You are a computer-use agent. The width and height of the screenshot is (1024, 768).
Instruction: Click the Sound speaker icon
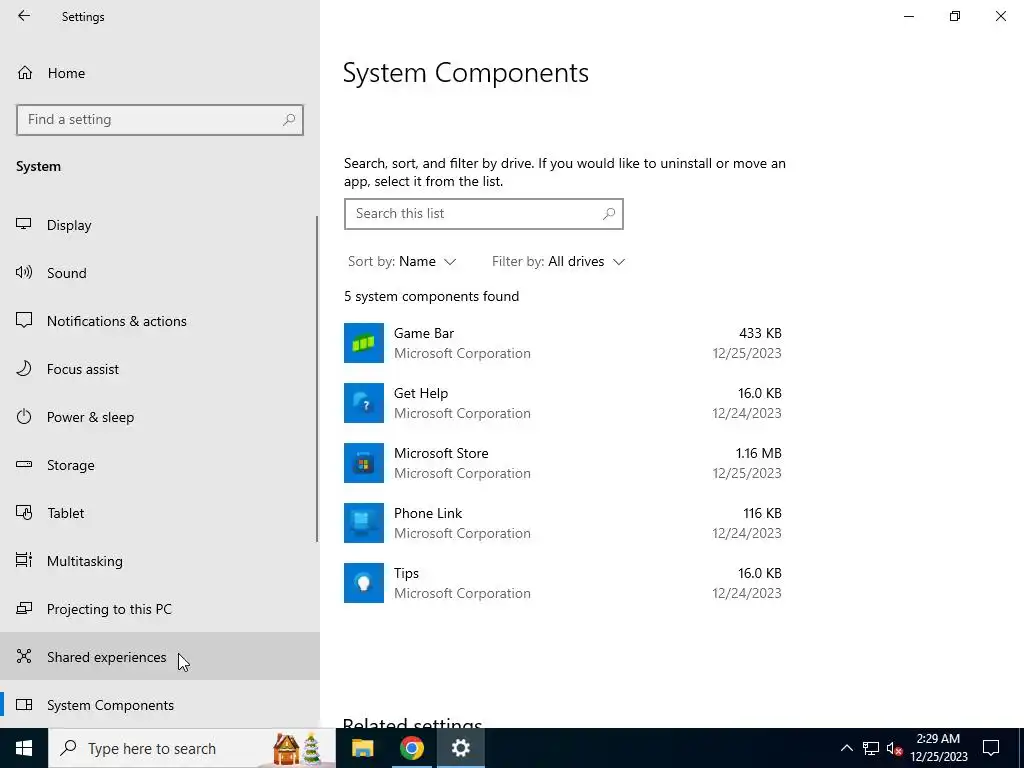[24, 272]
